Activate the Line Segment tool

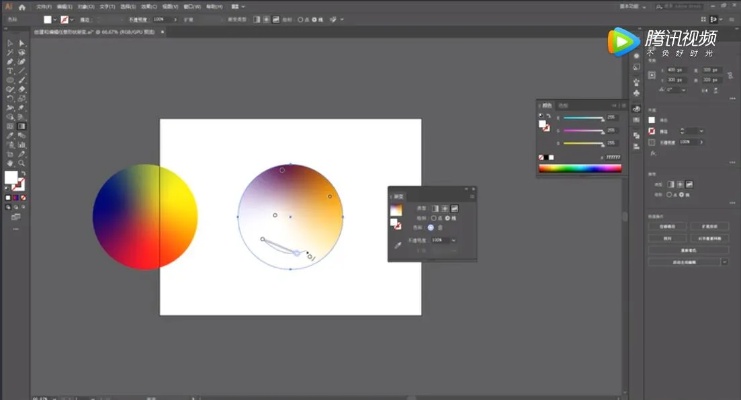pyautogui.click(x=22, y=71)
